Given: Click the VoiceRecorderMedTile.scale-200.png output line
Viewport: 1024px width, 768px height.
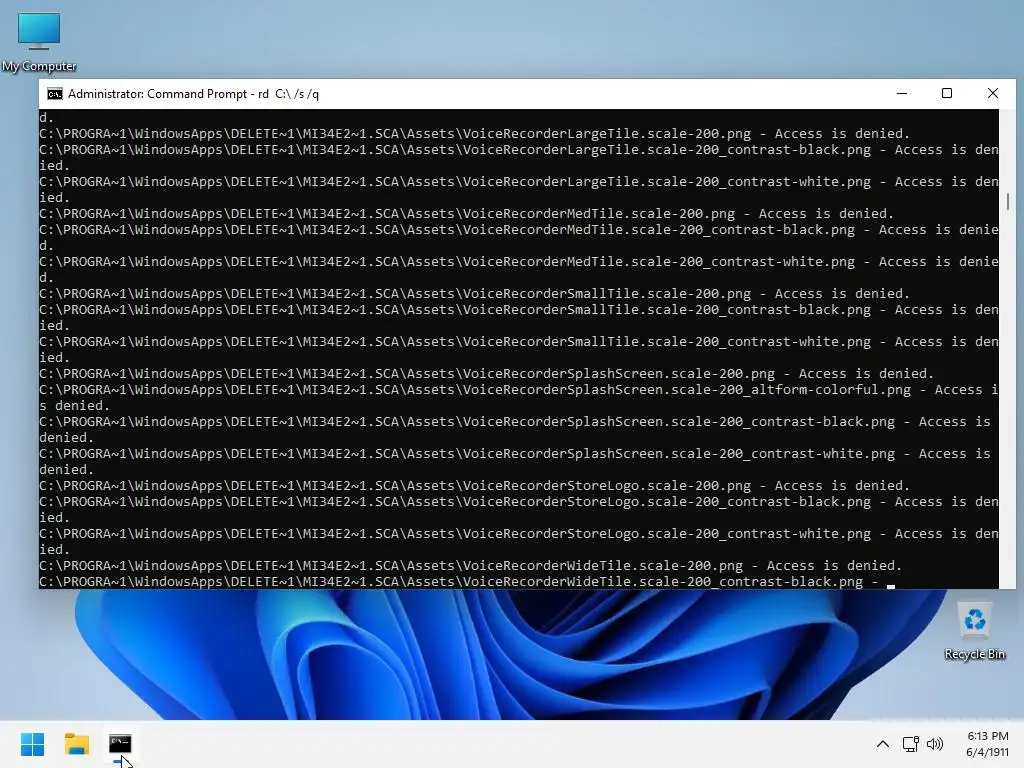Looking at the screenshot, I should [x=466, y=214].
